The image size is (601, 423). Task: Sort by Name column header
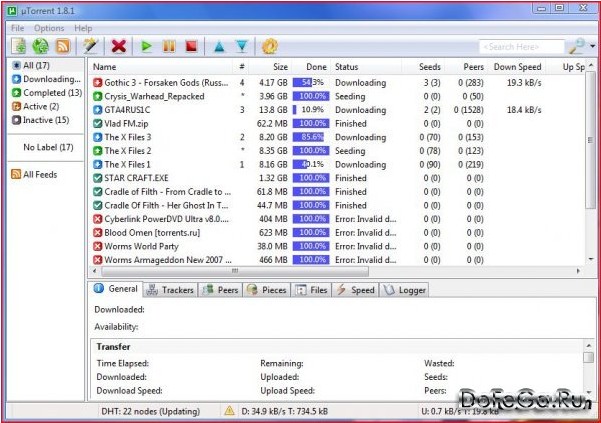tap(104, 67)
